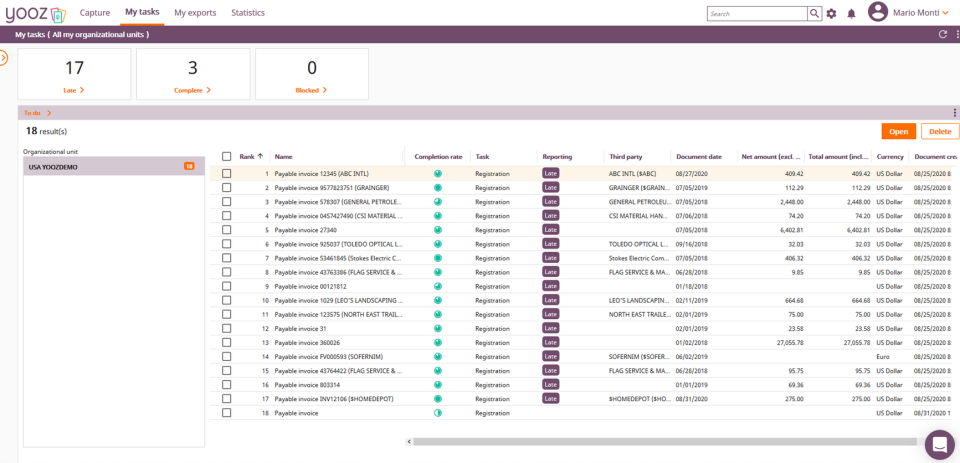Viewport: 960px width, 463px height.
Task: Click the orange 18 count badge
Action: click(x=189, y=166)
